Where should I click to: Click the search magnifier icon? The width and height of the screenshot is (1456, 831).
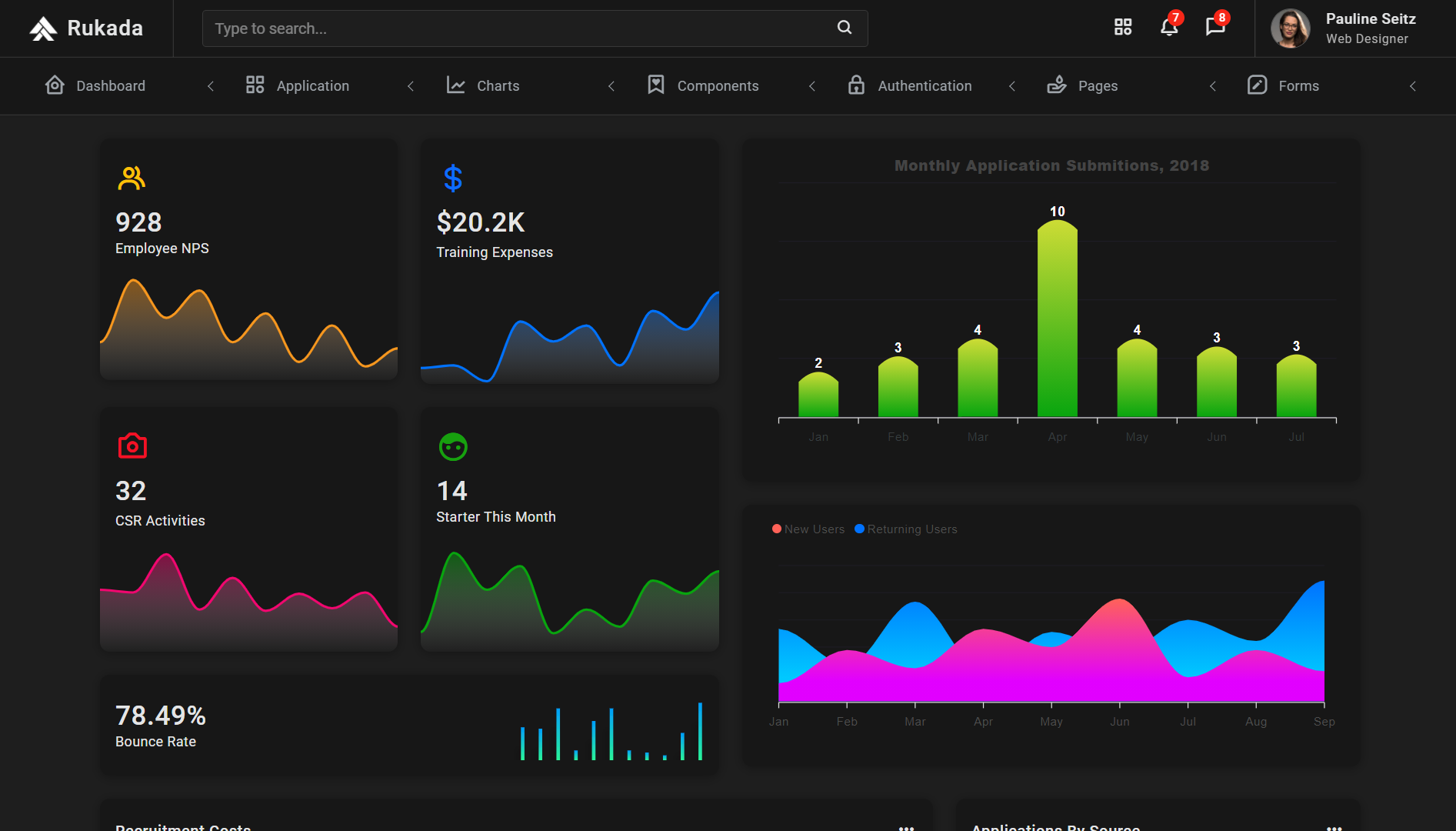pos(844,28)
